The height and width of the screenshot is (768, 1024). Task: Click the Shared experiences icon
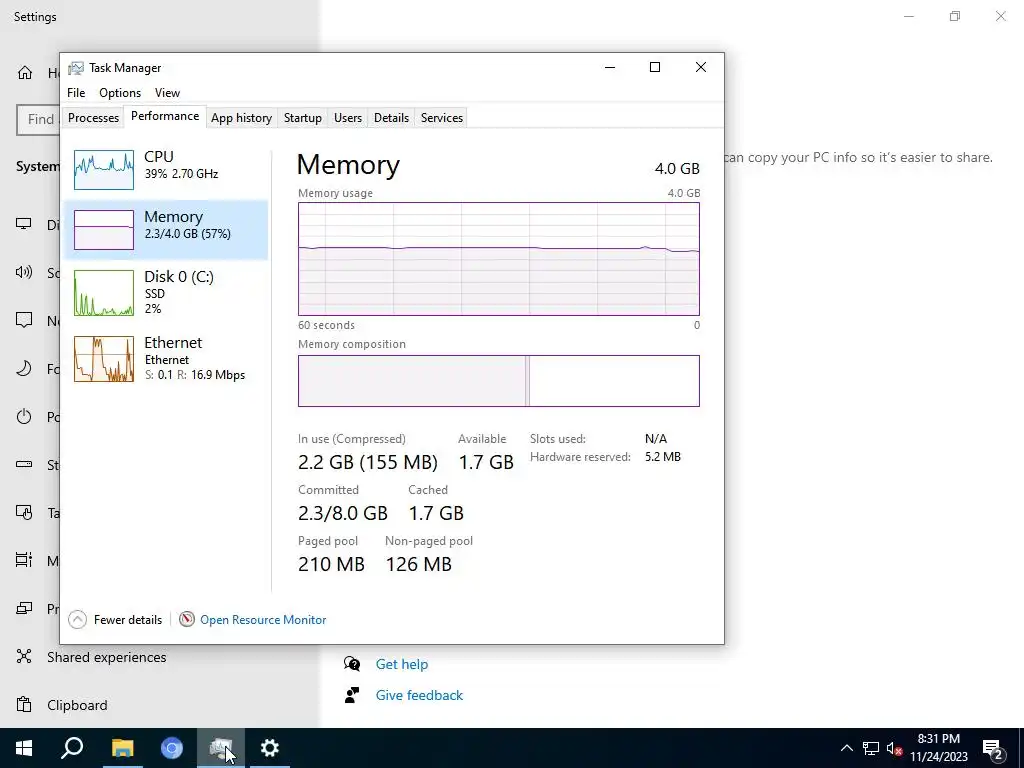(x=24, y=656)
